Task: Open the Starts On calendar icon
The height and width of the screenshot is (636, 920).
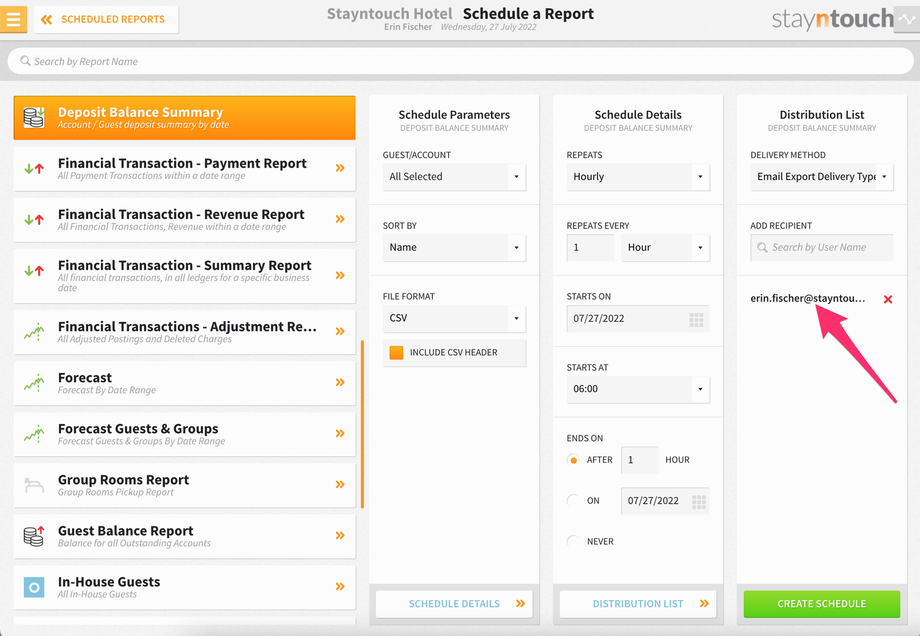Action: point(696,319)
